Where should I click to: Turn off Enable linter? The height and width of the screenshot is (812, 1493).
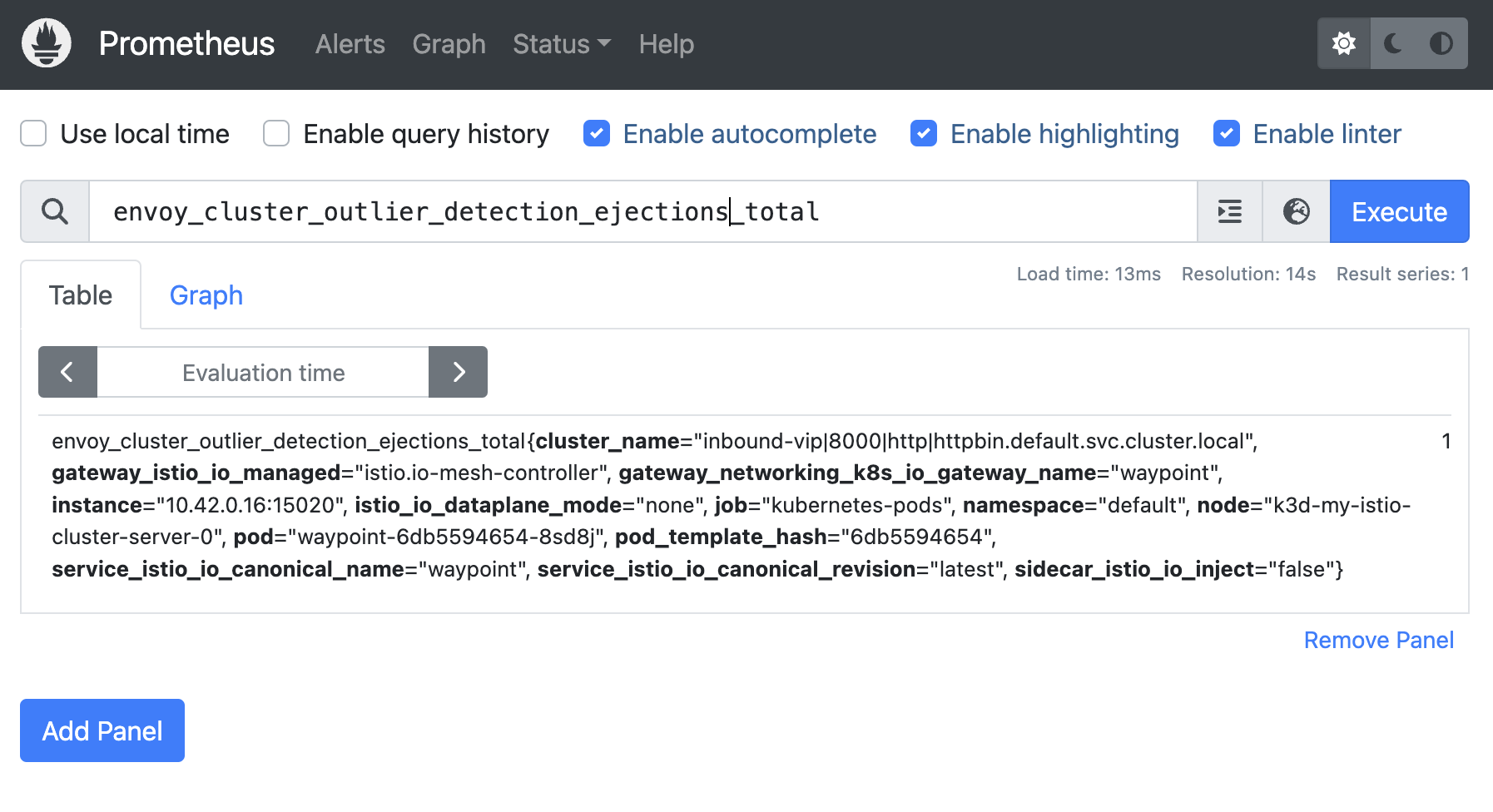pyautogui.click(x=1226, y=133)
